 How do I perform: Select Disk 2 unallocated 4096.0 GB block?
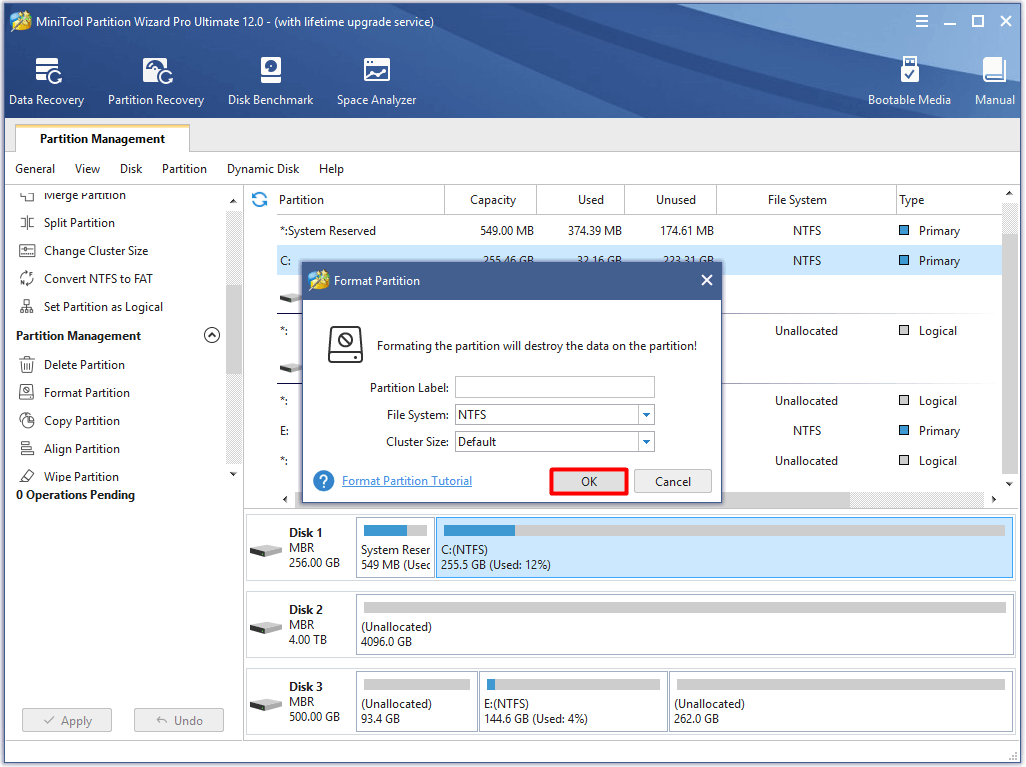tap(684, 625)
